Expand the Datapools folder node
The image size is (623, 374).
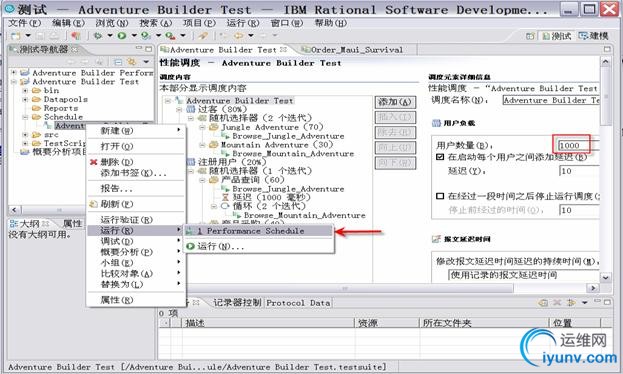(25, 99)
